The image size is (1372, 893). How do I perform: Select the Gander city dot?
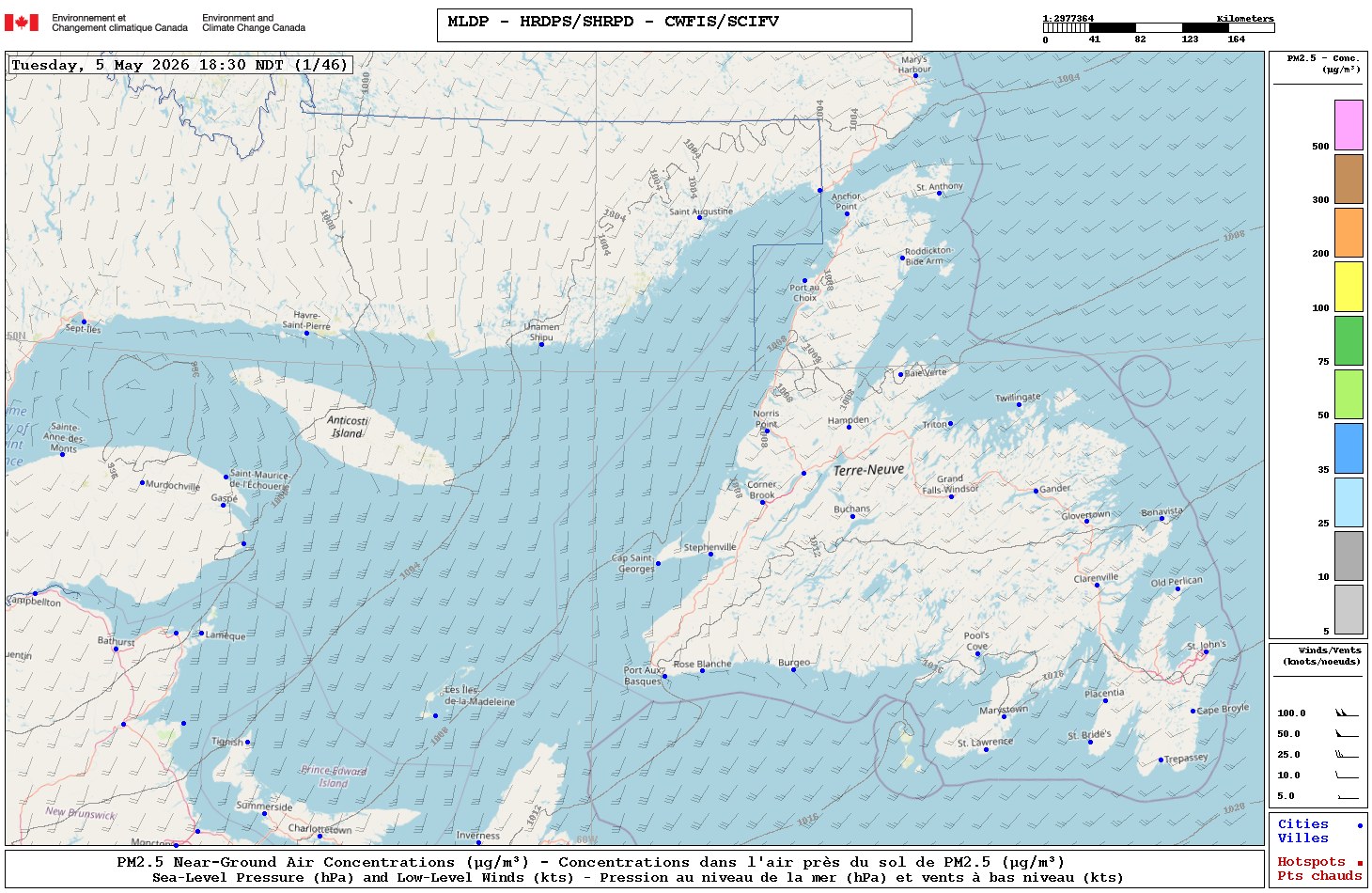(x=1036, y=491)
